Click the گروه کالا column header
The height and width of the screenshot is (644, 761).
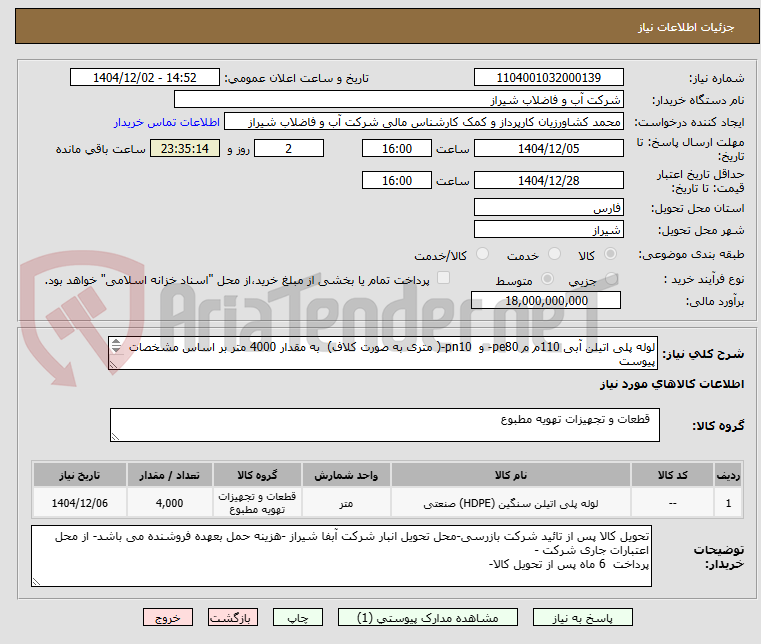point(257,475)
